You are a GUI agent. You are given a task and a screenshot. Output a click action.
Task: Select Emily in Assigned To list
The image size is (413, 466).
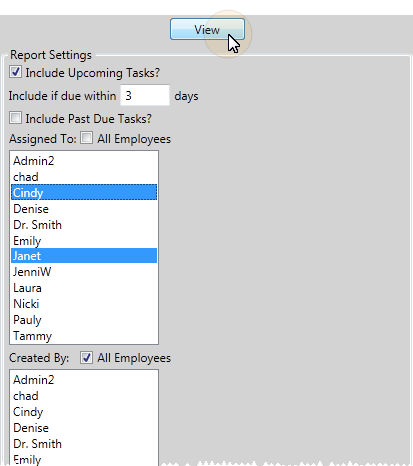[x=84, y=240]
